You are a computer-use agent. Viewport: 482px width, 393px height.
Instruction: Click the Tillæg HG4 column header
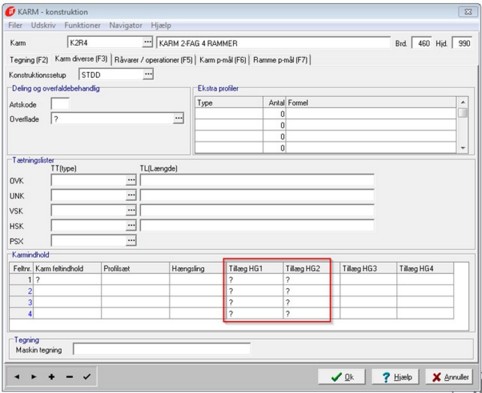point(425,268)
